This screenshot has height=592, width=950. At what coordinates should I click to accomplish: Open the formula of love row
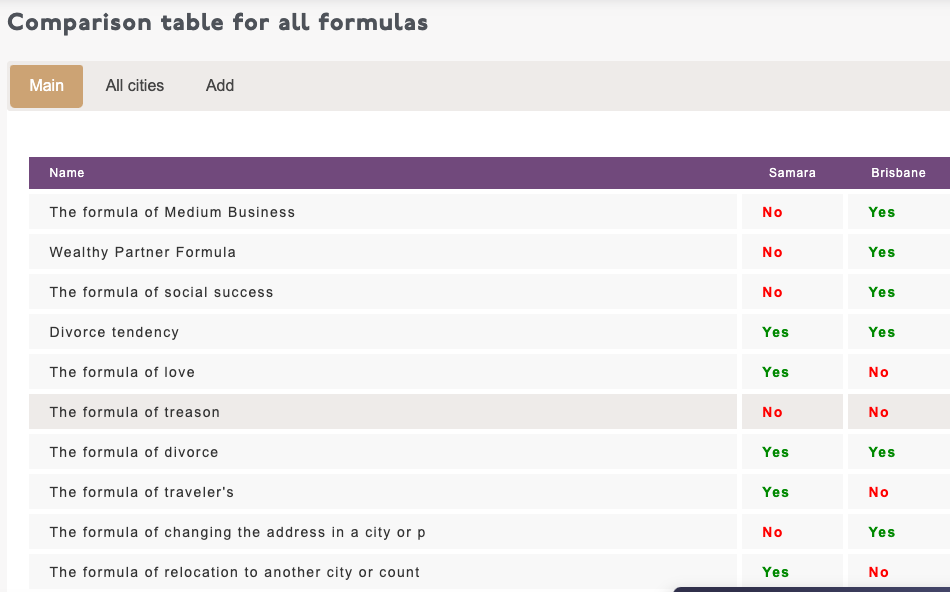pos(122,372)
